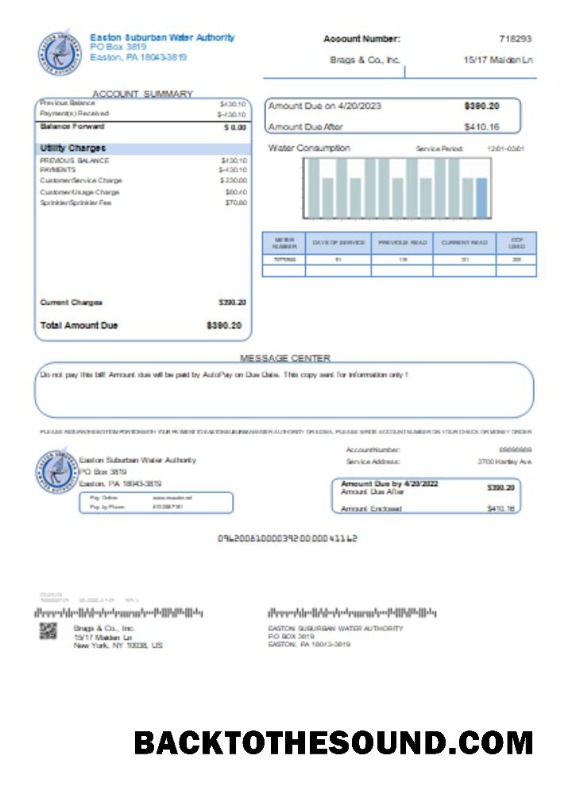This screenshot has height=794, width=572.
Task: Click the 'Pay by Phone' label in the stub
Action: (107, 507)
